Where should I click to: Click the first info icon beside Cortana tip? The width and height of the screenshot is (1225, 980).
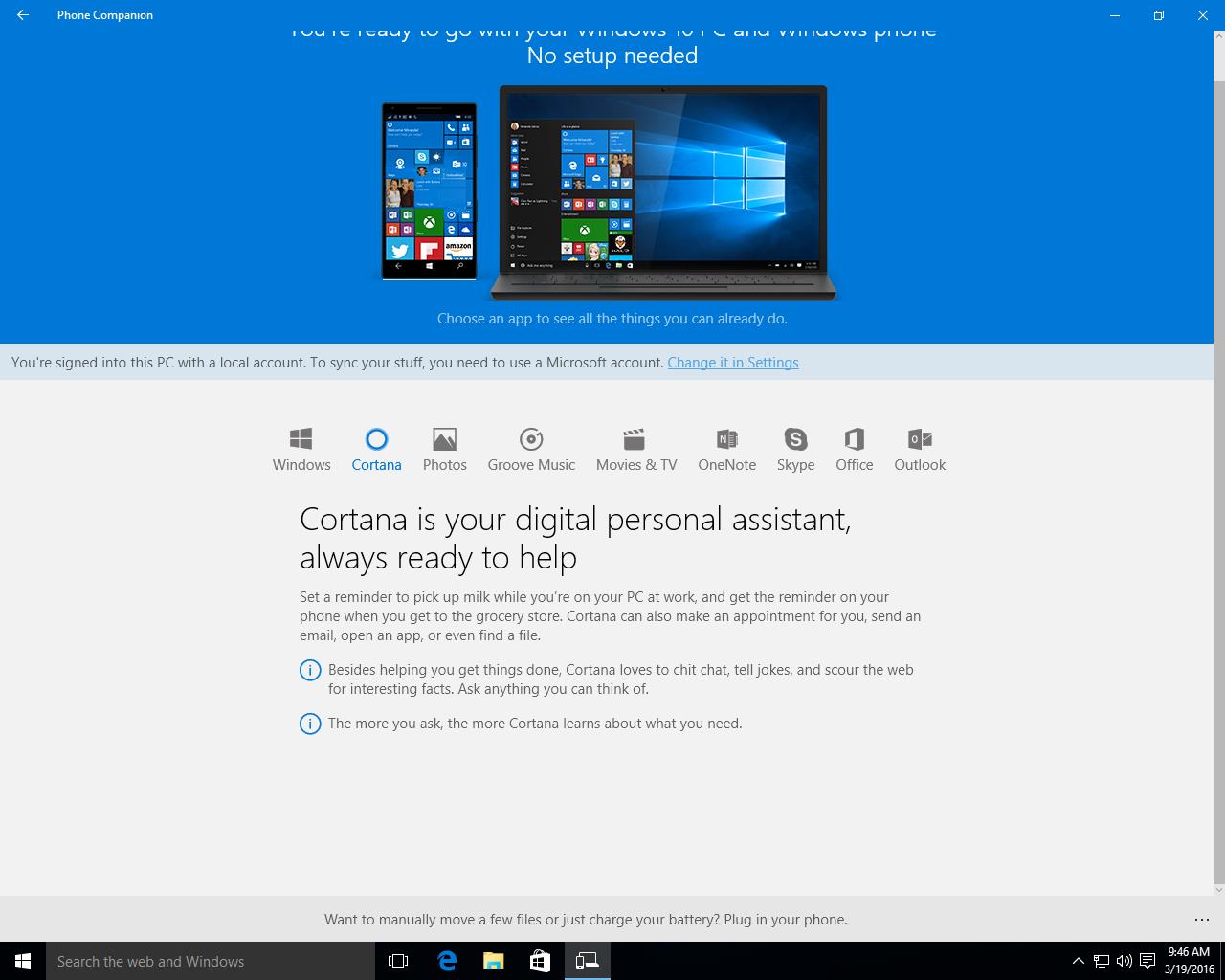(310, 670)
